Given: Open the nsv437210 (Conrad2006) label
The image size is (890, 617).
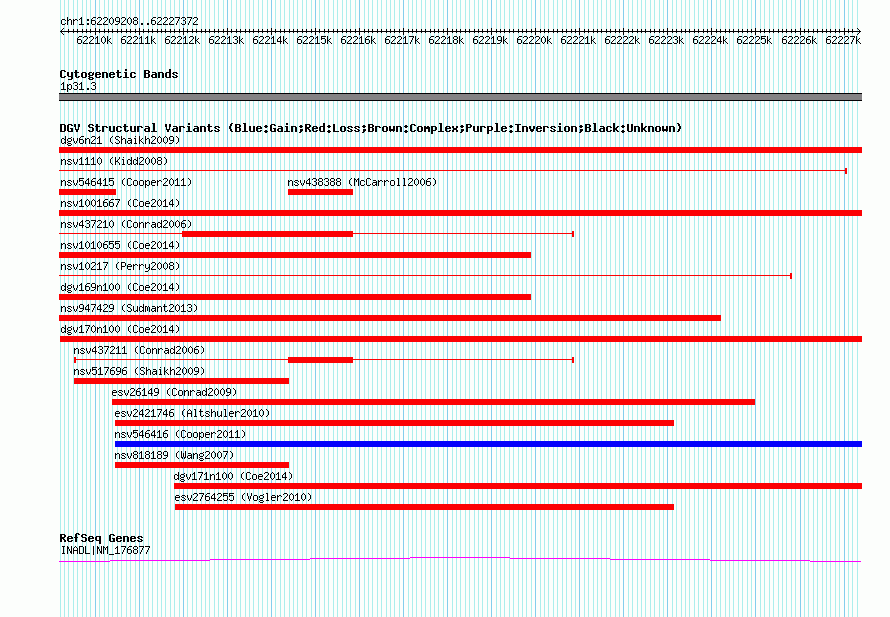Looking at the screenshot, I should click(x=126, y=224).
